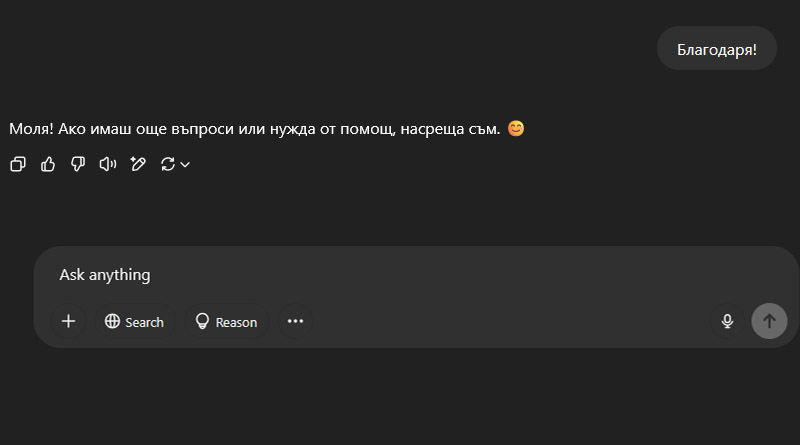Expand the model switcher chevron beside regenerate
The height and width of the screenshot is (445, 800).
coord(185,165)
